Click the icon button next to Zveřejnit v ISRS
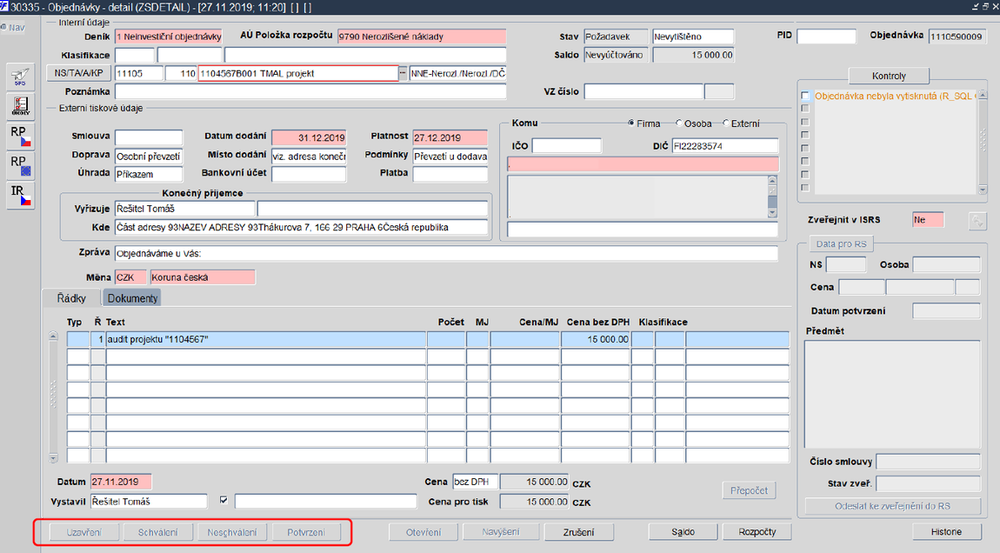Viewport: 1000px width, 553px height. tap(977, 221)
